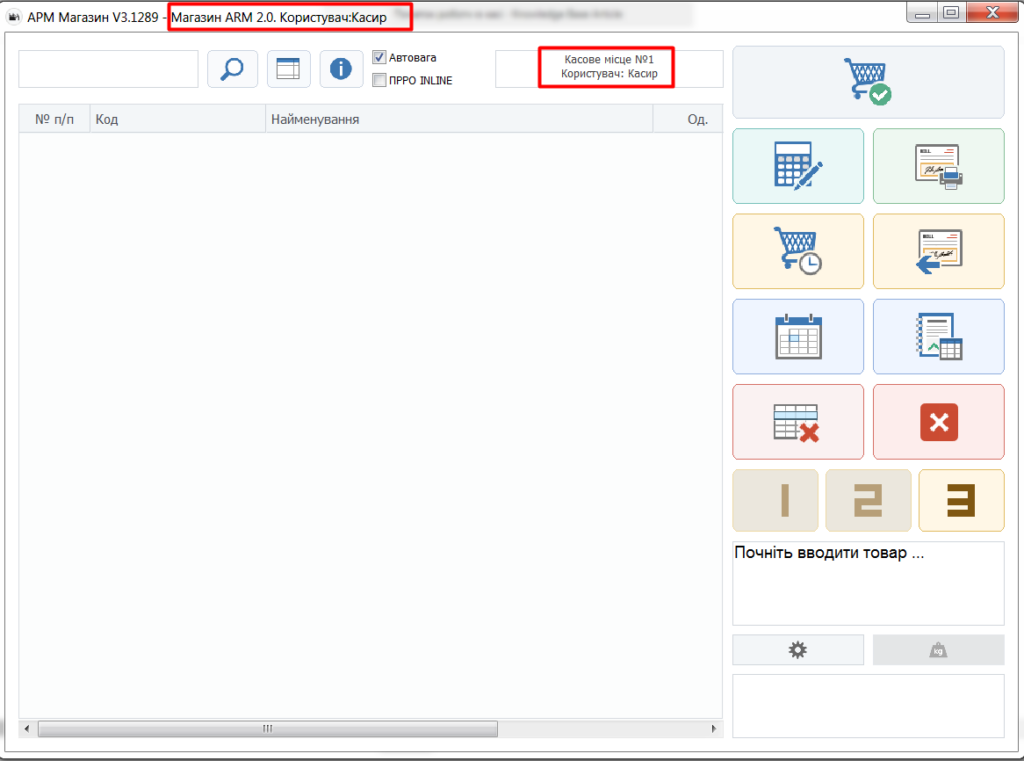
Task: Click the bill with return arrow icon
Action: 938,251
